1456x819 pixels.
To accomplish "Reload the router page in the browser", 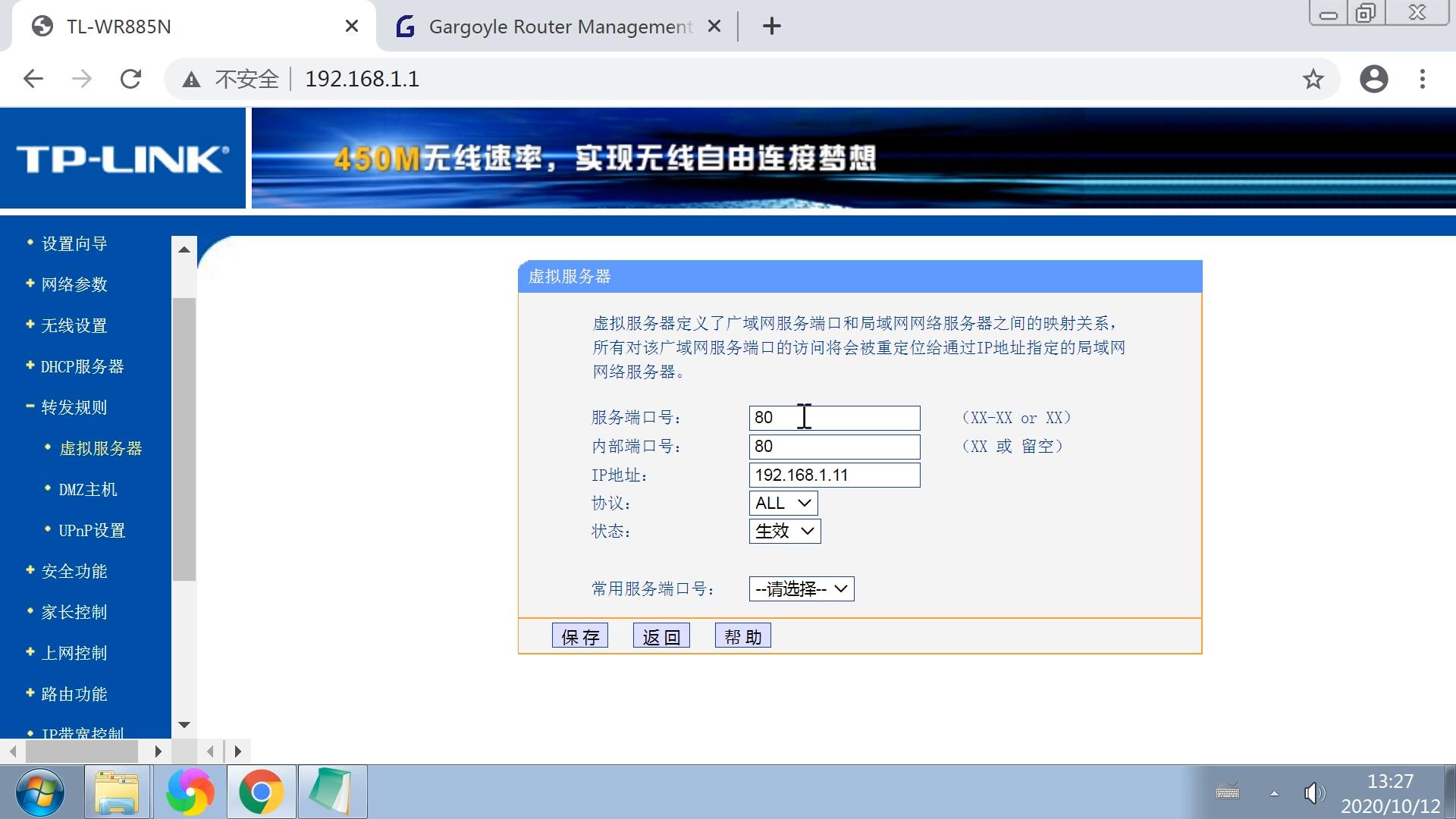I will coord(130,78).
